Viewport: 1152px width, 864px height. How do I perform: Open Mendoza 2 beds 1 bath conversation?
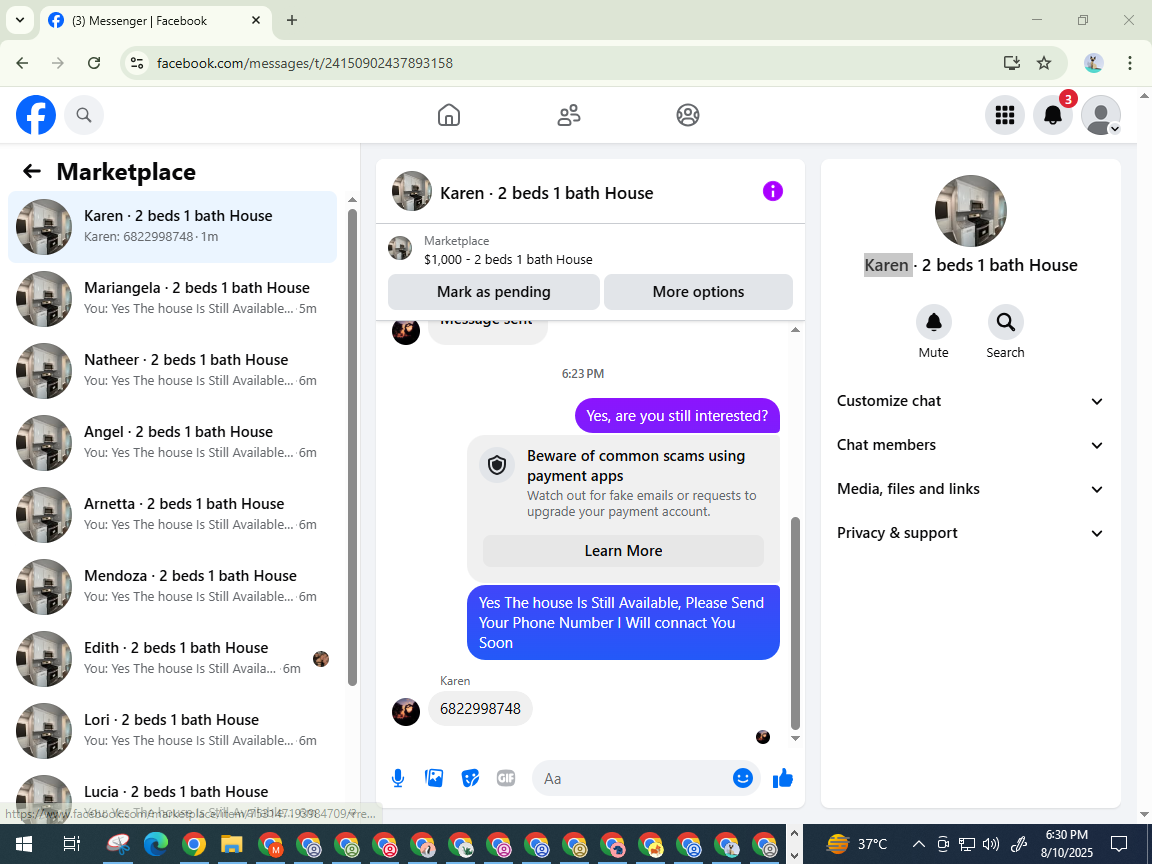pyautogui.click(x=173, y=587)
